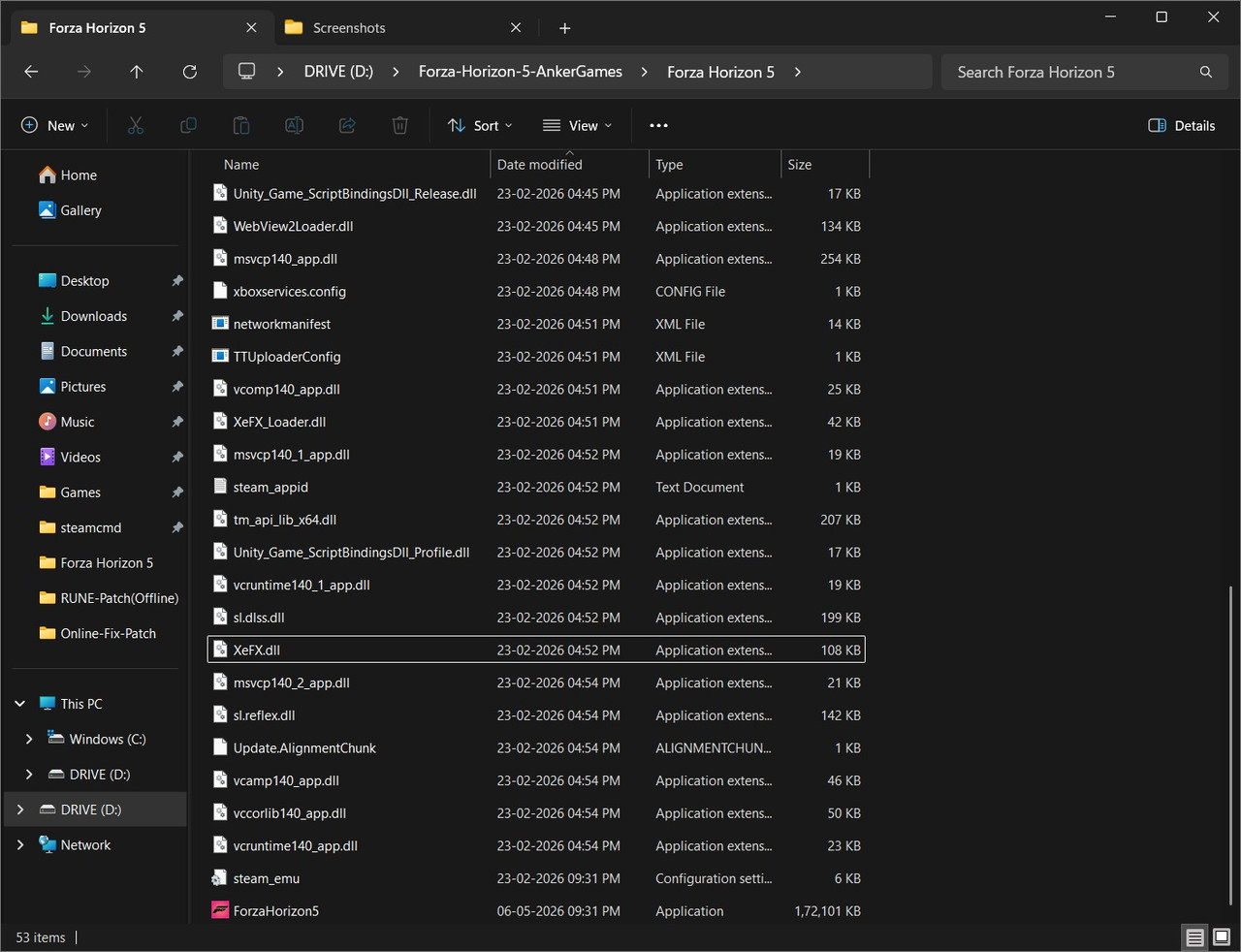This screenshot has height=952, width=1241.
Task: Select the tm_api_lib_x64.dll file
Action: click(x=285, y=520)
